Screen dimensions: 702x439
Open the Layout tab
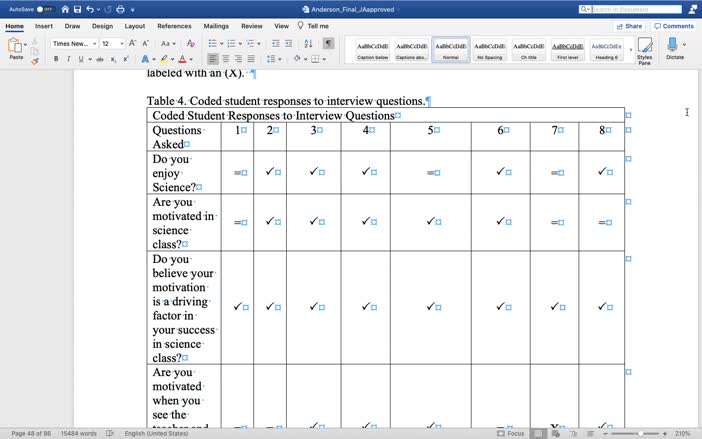pos(134,26)
